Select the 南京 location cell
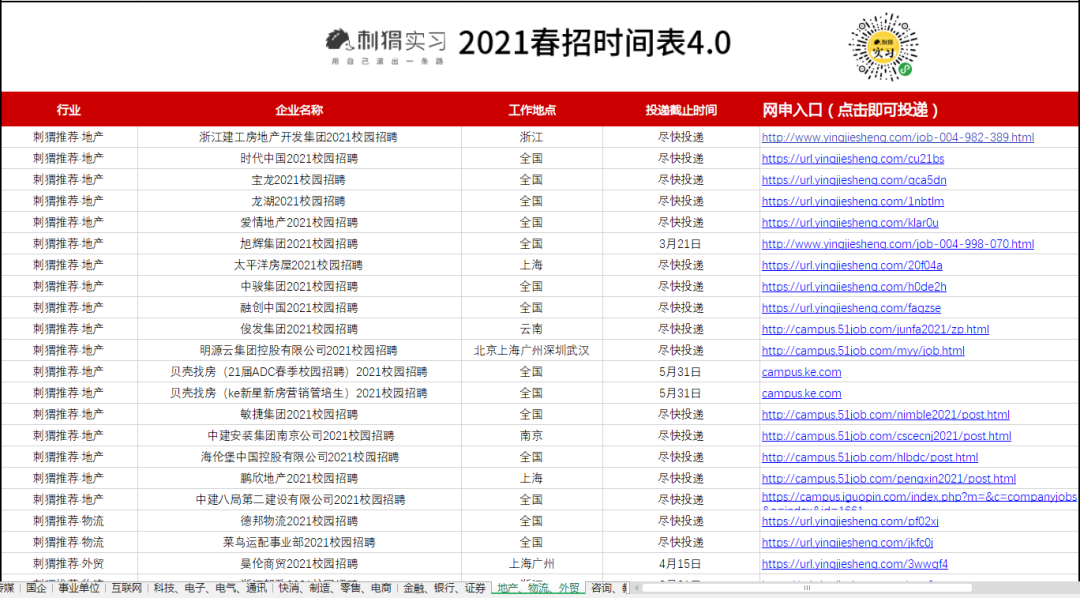The width and height of the screenshot is (1080, 598). (x=531, y=436)
